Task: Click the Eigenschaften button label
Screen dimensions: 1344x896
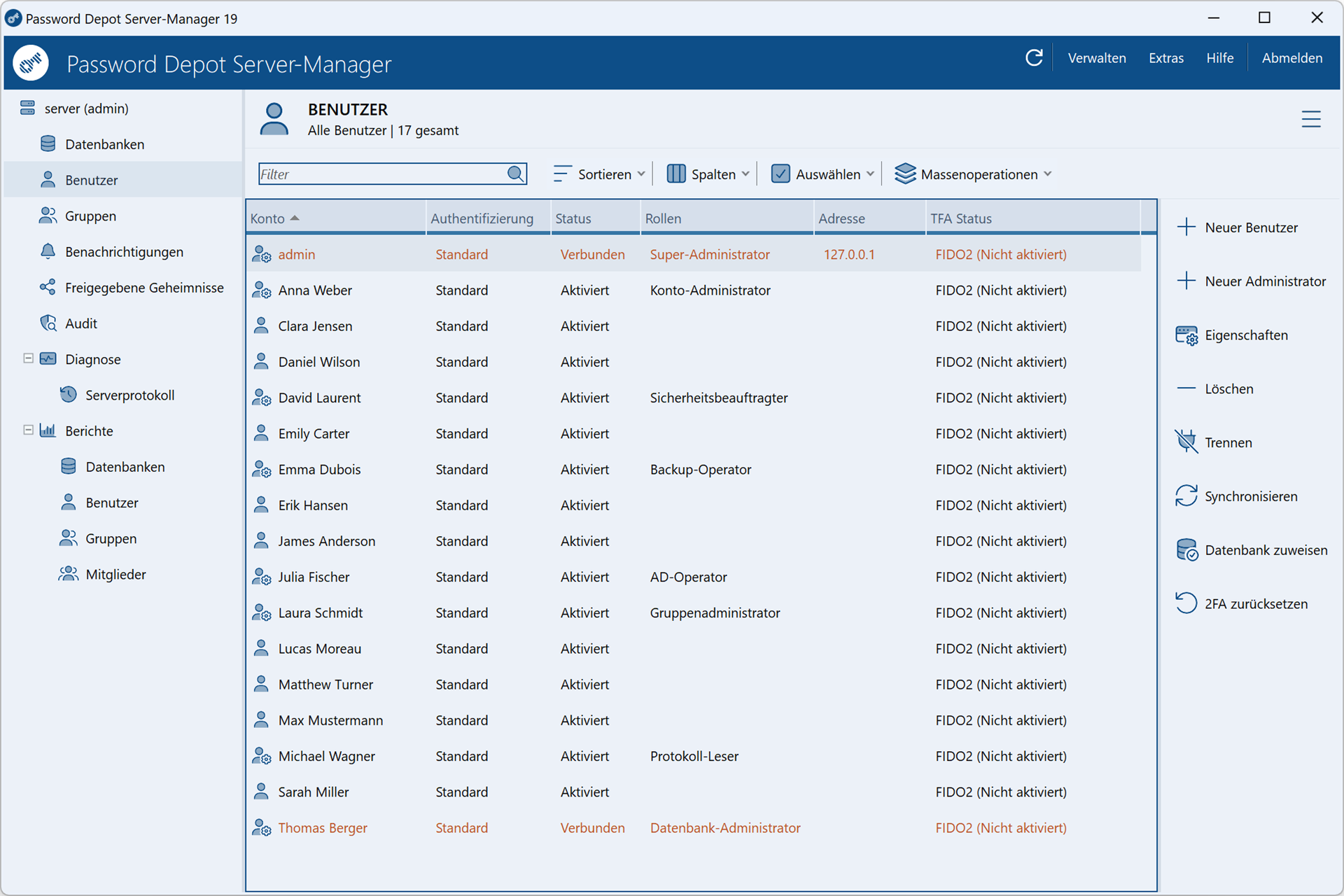Action: (1246, 335)
